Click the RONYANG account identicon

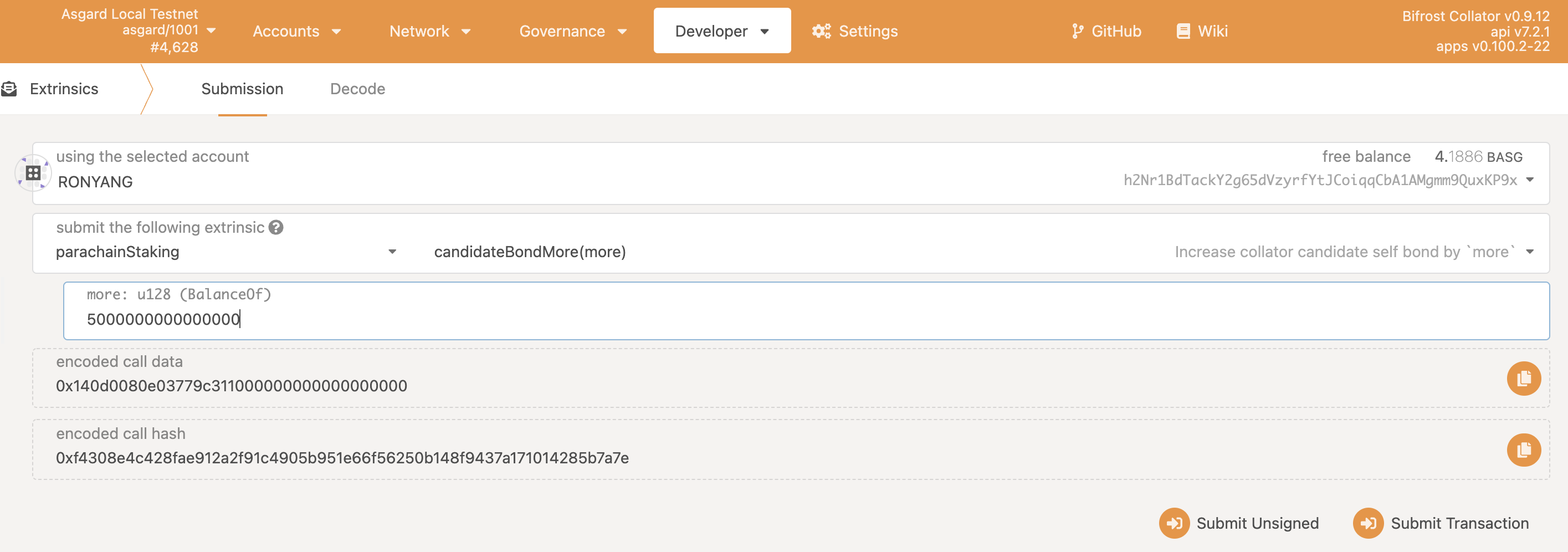pyautogui.click(x=33, y=173)
